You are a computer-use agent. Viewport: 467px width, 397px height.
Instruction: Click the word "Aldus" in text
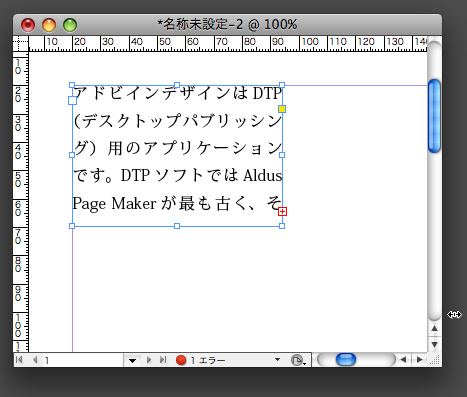[263, 175]
